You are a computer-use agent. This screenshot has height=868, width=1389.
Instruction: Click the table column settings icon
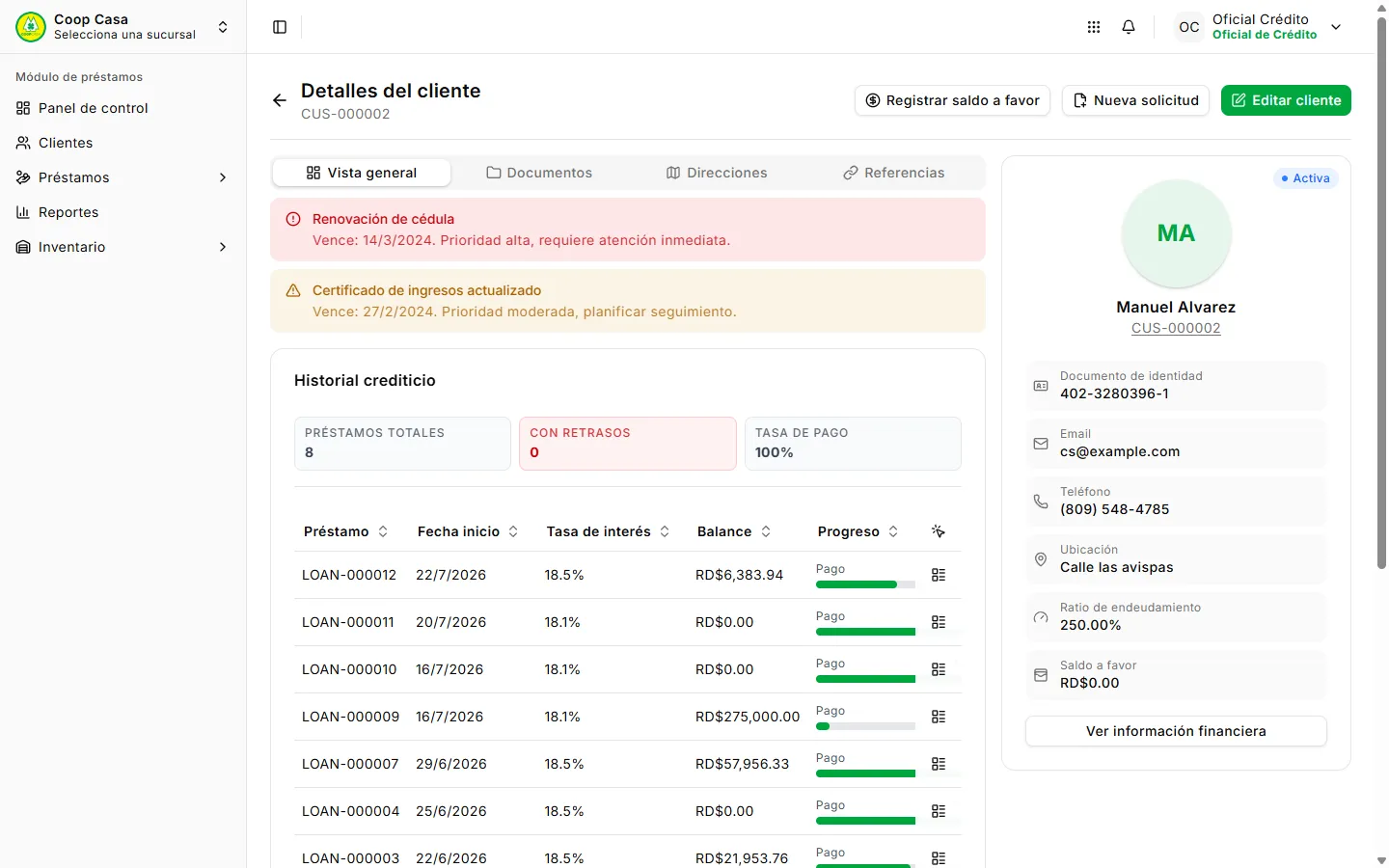click(939, 531)
